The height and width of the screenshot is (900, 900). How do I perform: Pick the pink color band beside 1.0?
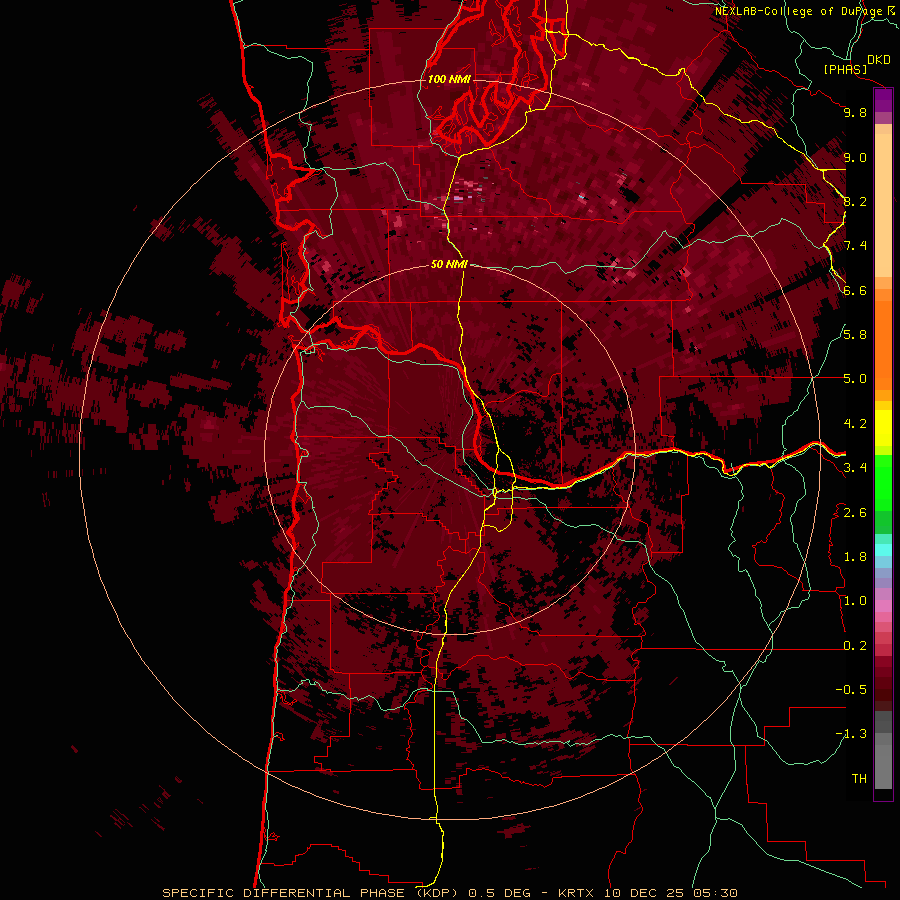point(883,606)
